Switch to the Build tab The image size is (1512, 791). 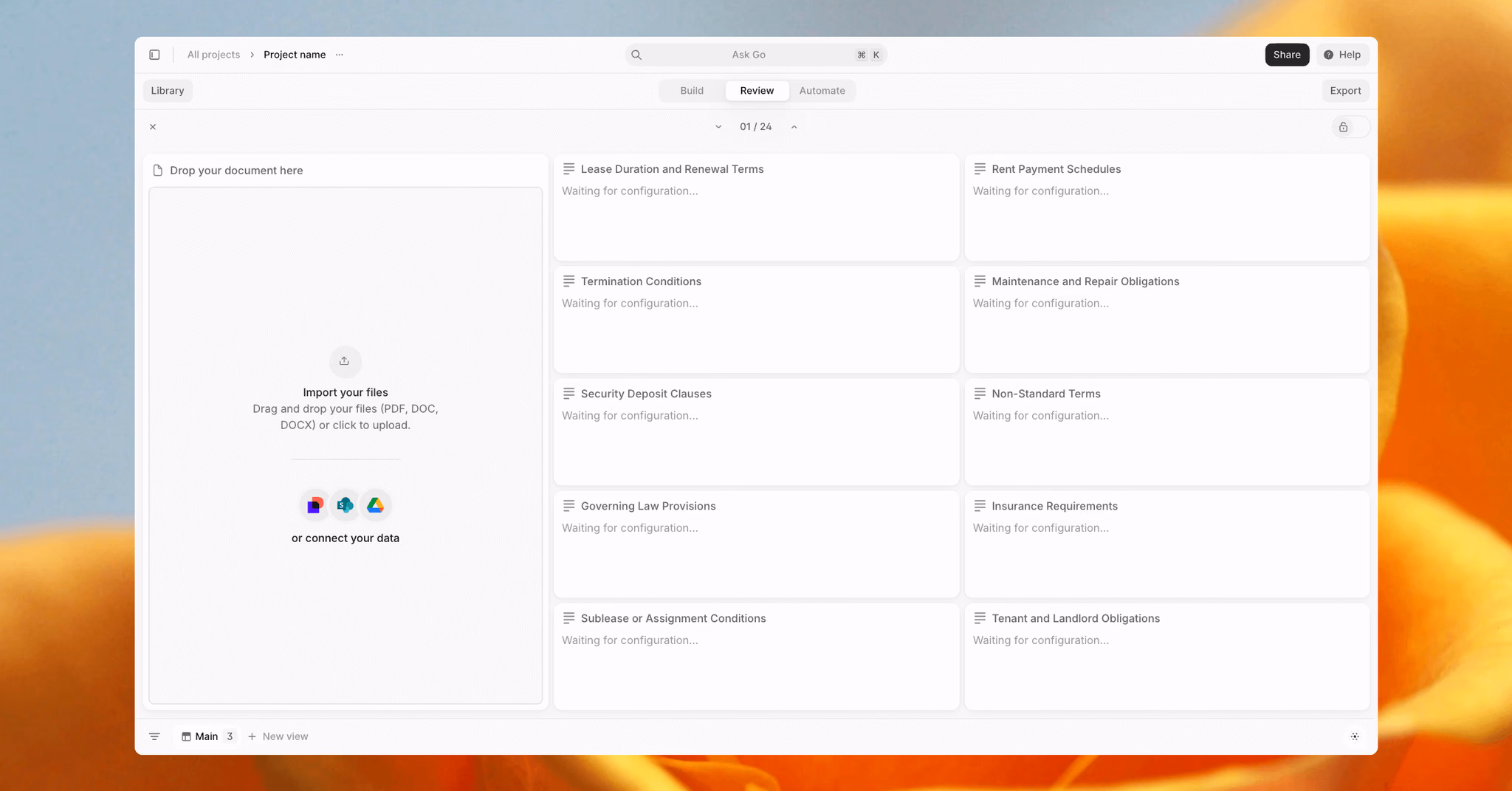coord(692,91)
